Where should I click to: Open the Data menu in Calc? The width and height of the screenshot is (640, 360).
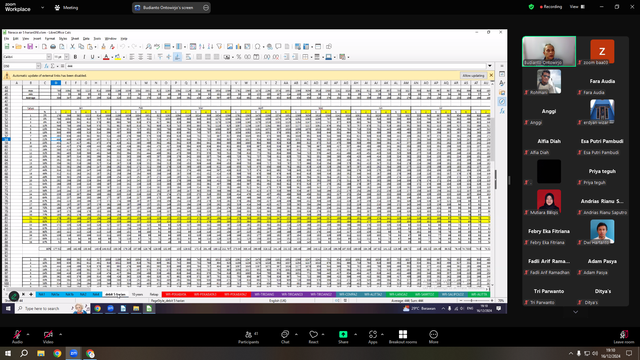[x=86, y=39]
